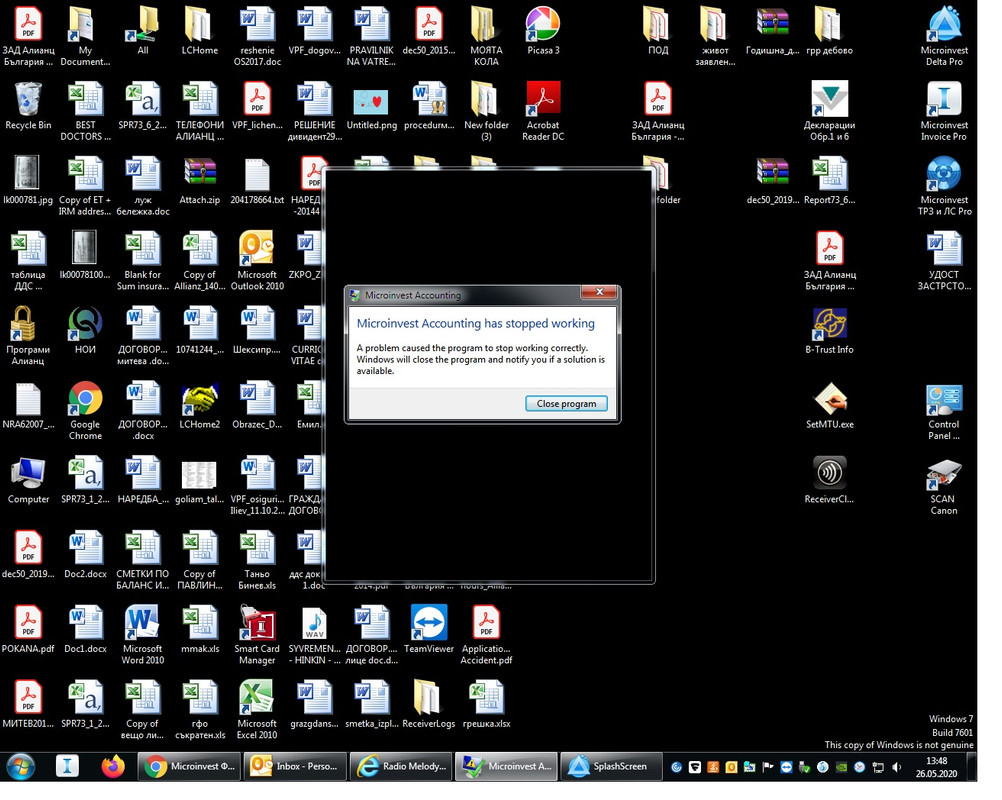The image size is (1002, 800).
Task: Switch to Outlook Inbox taskbar window
Action: tap(295, 766)
